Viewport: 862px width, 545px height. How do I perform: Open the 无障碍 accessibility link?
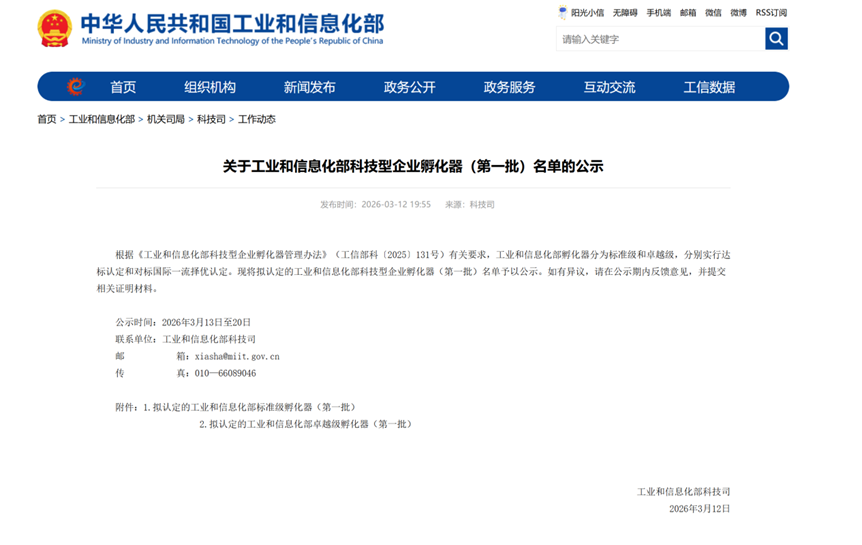624,13
